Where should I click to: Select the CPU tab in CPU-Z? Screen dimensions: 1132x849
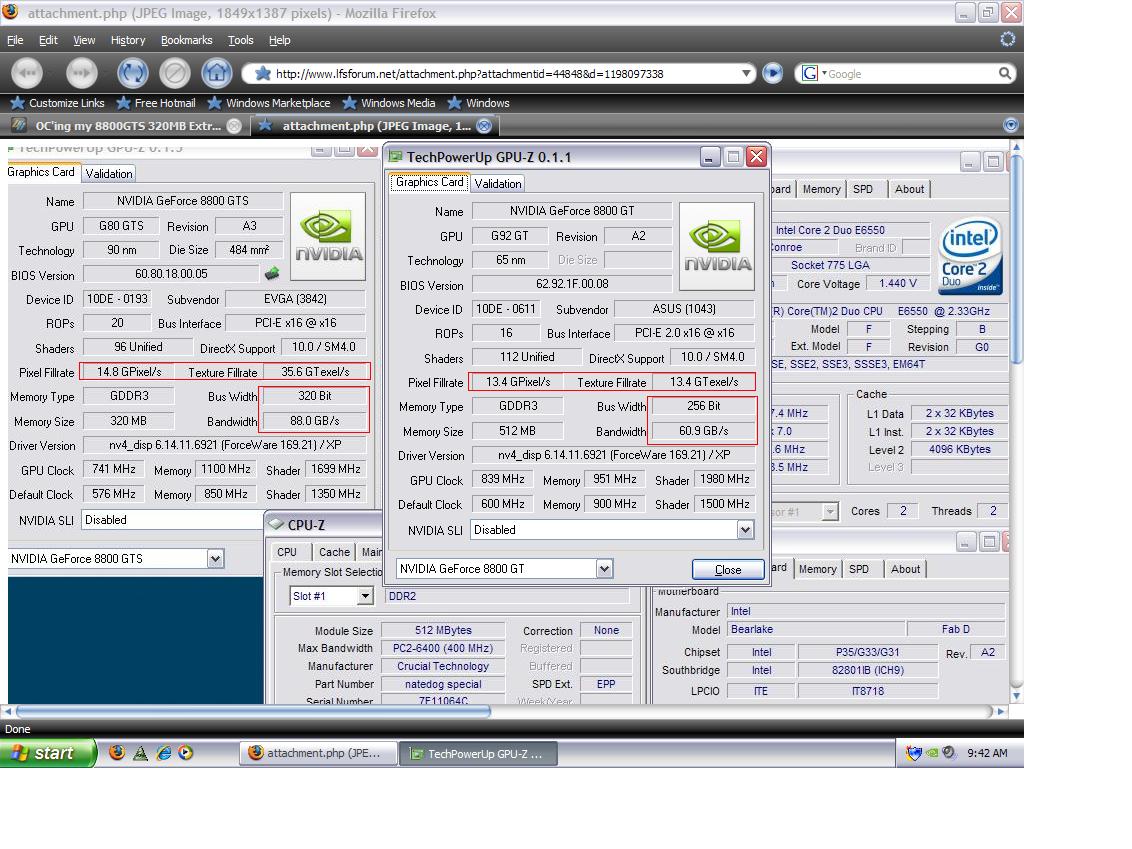(287, 552)
